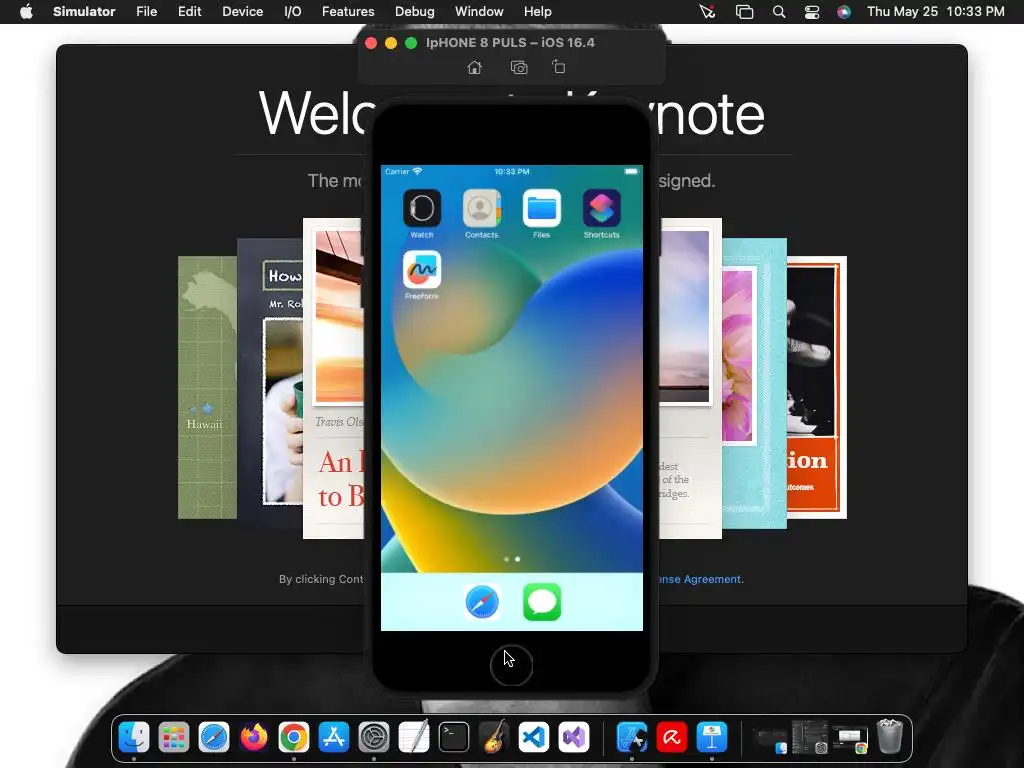The width and height of the screenshot is (1024, 768).
Task: Open the Freeform app in simulator
Action: 421,270
